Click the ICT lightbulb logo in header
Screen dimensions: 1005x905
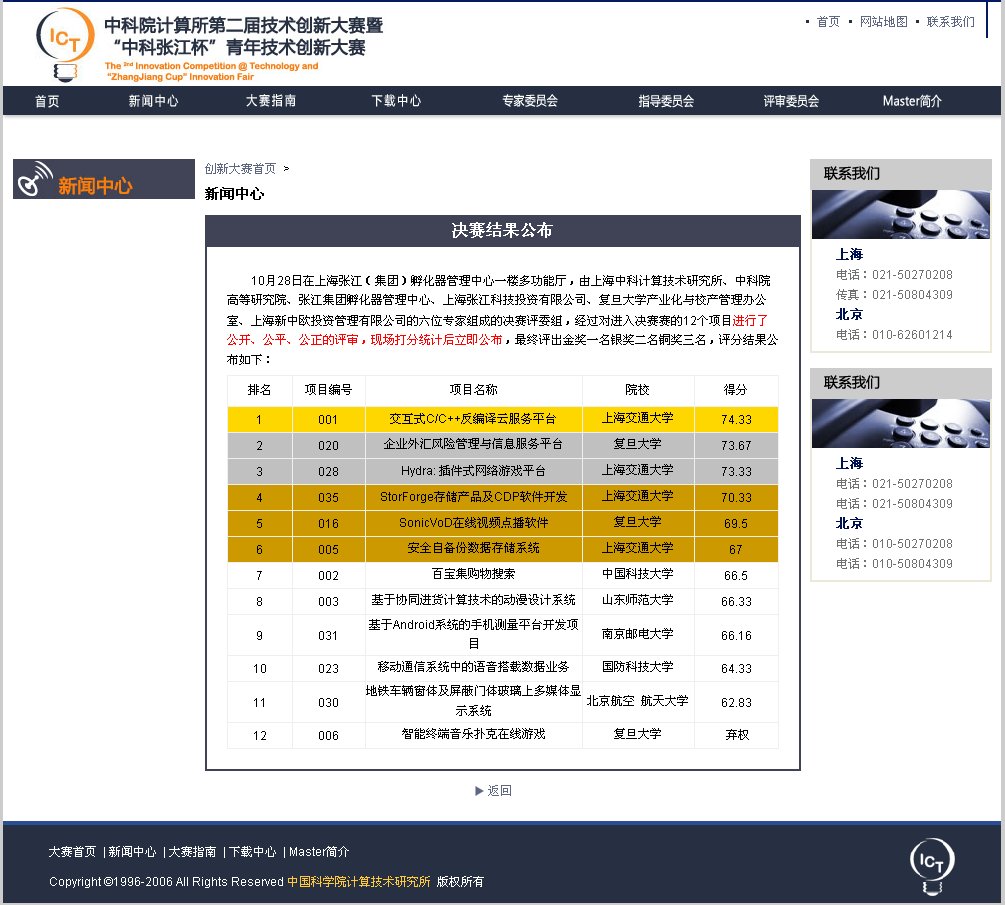click(65, 45)
